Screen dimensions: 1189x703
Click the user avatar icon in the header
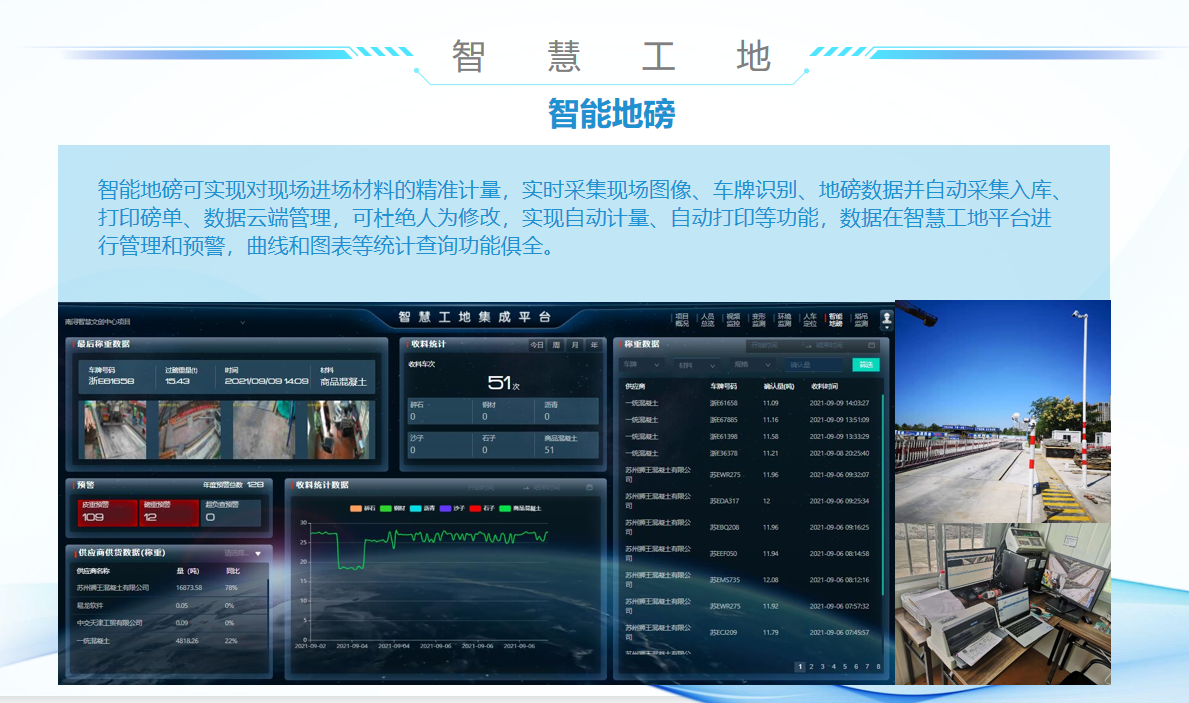[x=886, y=319]
